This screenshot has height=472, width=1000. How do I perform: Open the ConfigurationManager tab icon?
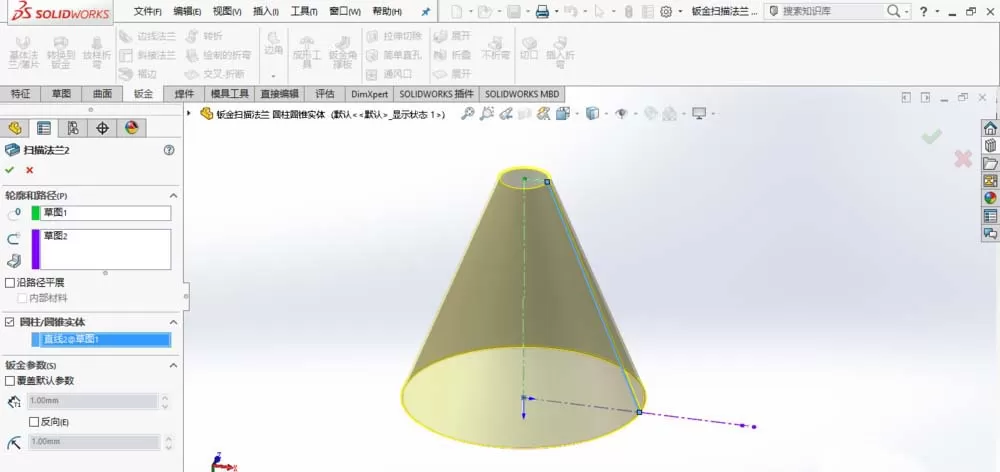tap(73, 128)
